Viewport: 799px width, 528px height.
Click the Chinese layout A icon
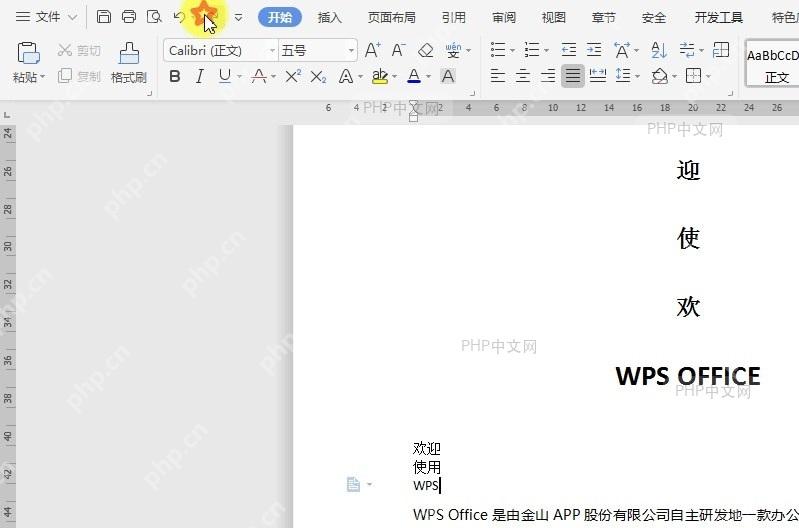[622, 50]
